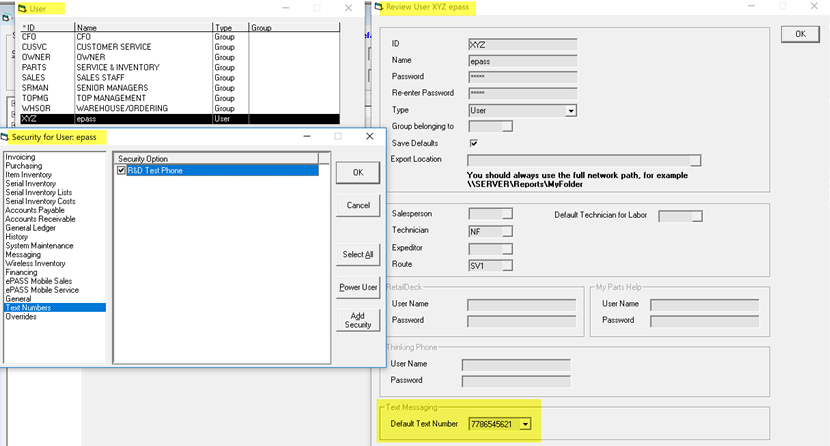Image resolution: width=830 pixels, height=446 pixels.
Task: Select Accounts Receivable category
Action: click(x=40, y=219)
